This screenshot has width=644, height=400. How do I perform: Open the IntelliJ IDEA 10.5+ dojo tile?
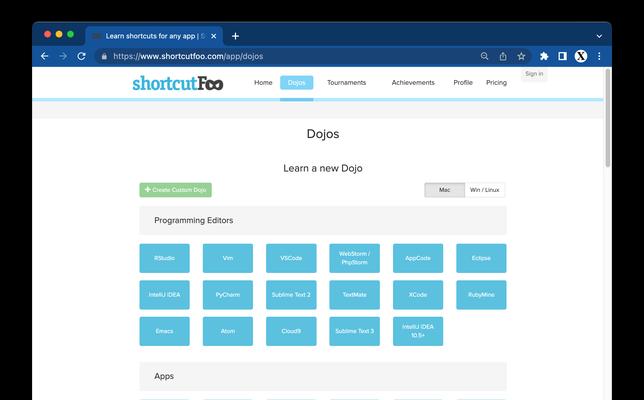[x=418, y=331]
